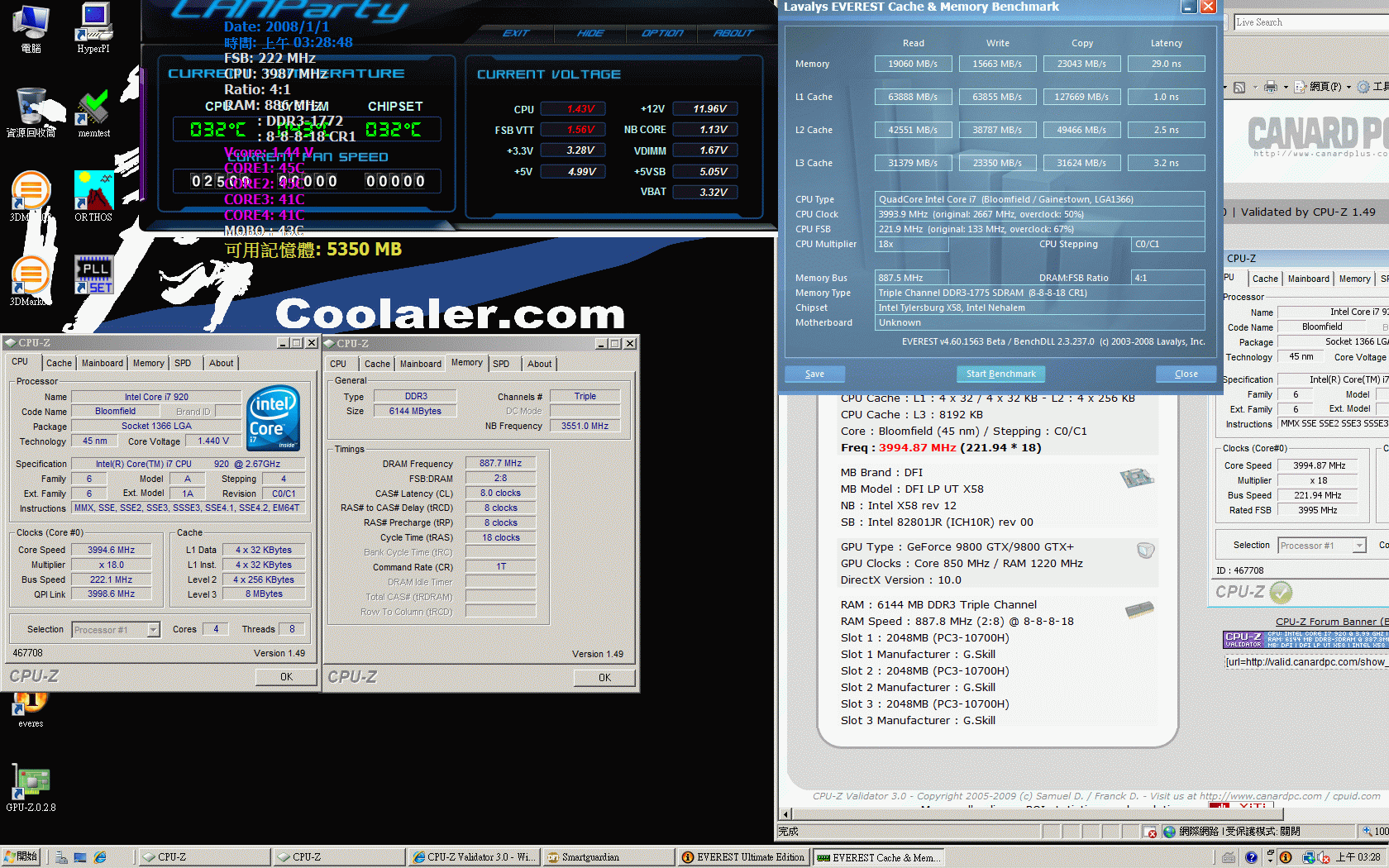Select Mainboard tab on validator webpage CPU-Z
This screenshot has height=868, width=1389.
1308,279
